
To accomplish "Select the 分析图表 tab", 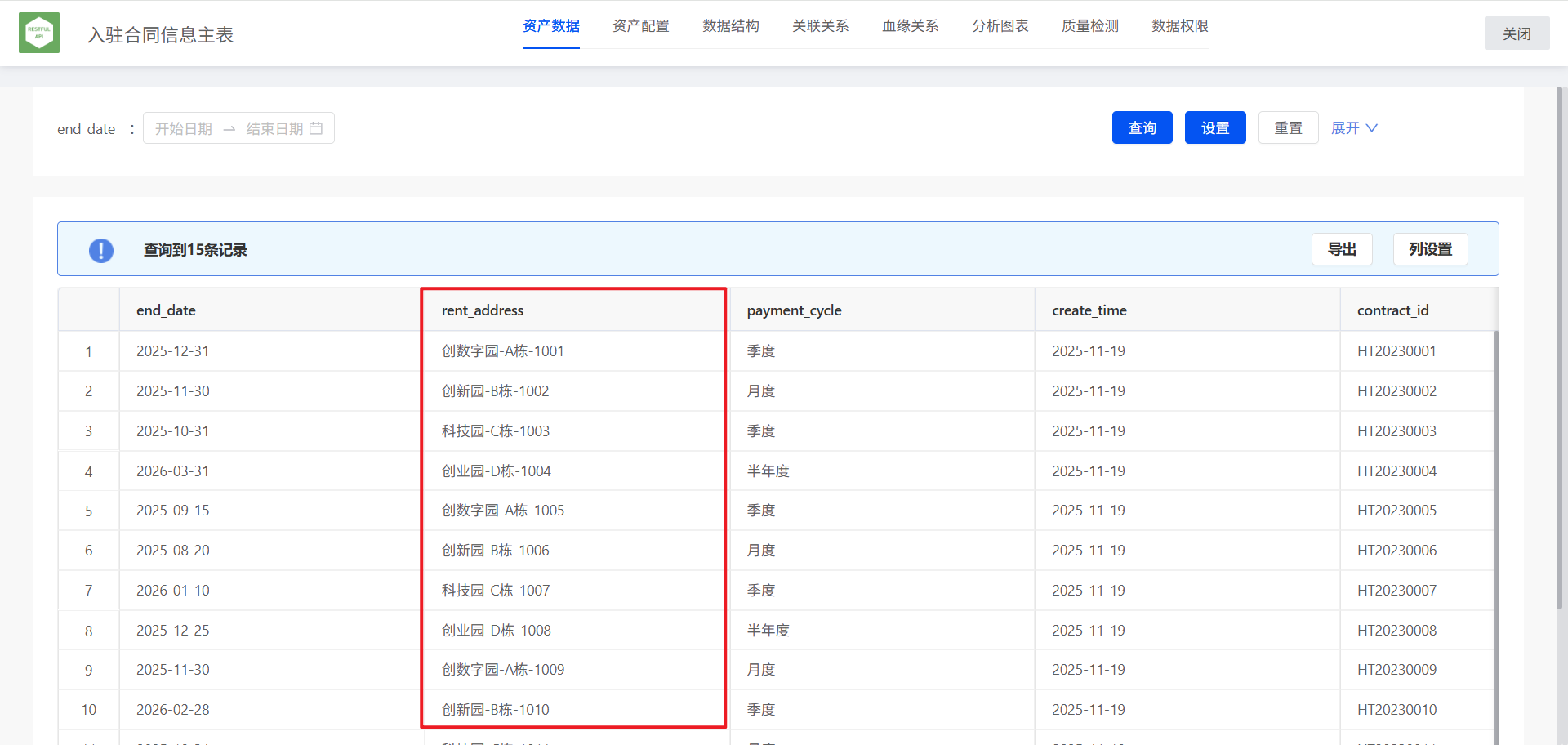I will click(1000, 26).
